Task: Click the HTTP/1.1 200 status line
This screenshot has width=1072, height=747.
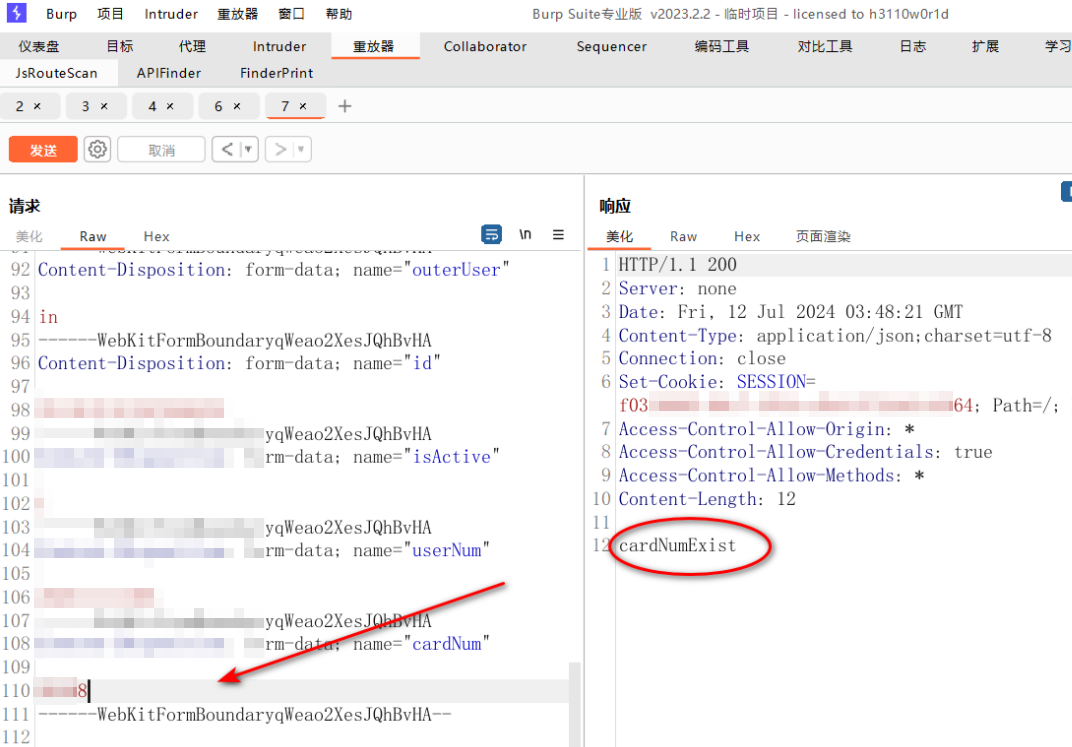Action: point(677,264)
